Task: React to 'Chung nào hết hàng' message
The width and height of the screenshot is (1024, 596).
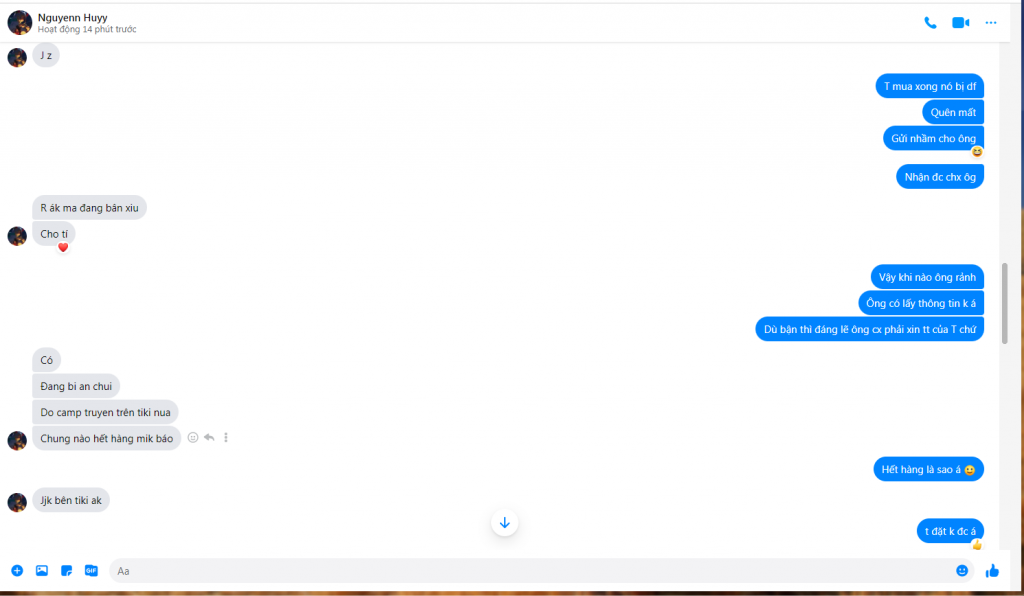Action: point(193,437)
